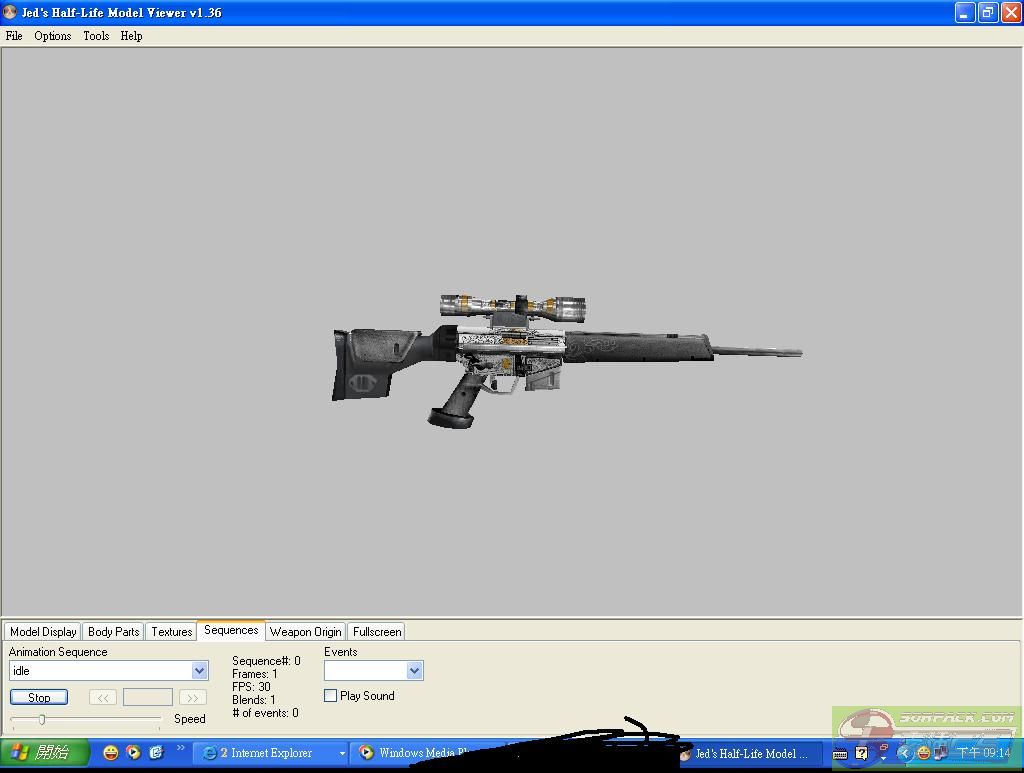Click the Windows Start button

point(44,753)
